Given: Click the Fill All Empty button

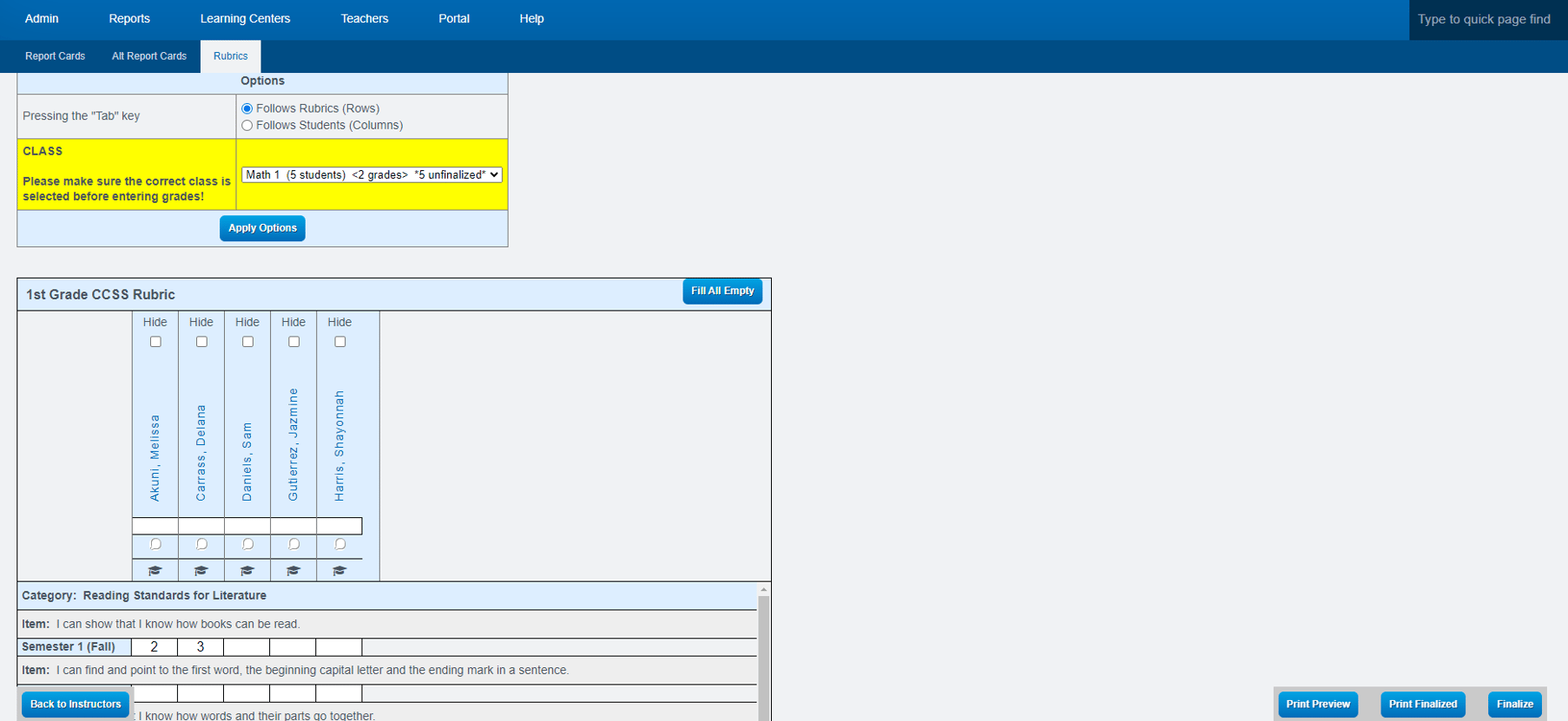Looking at the screenshot, I should 722,292.
